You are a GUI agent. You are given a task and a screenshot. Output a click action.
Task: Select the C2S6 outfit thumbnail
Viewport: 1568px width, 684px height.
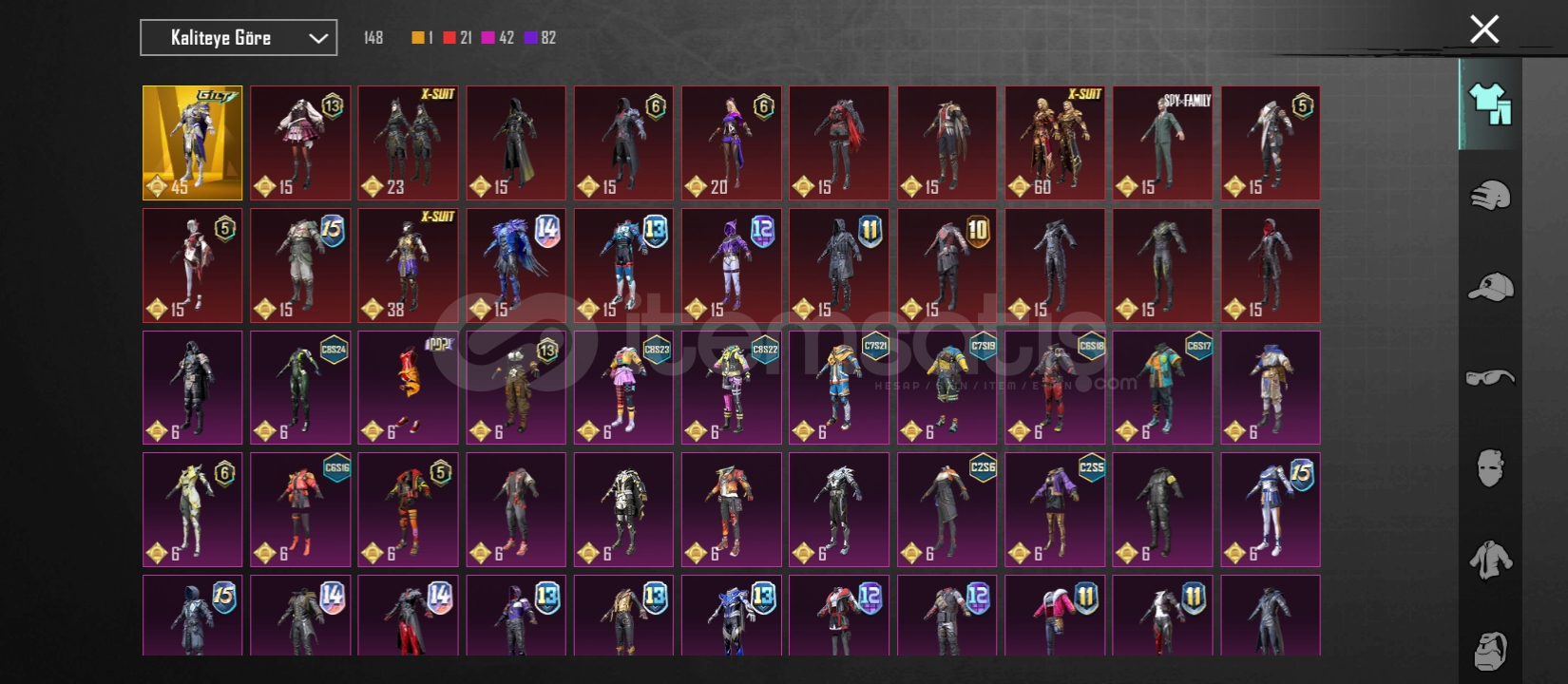947,510
